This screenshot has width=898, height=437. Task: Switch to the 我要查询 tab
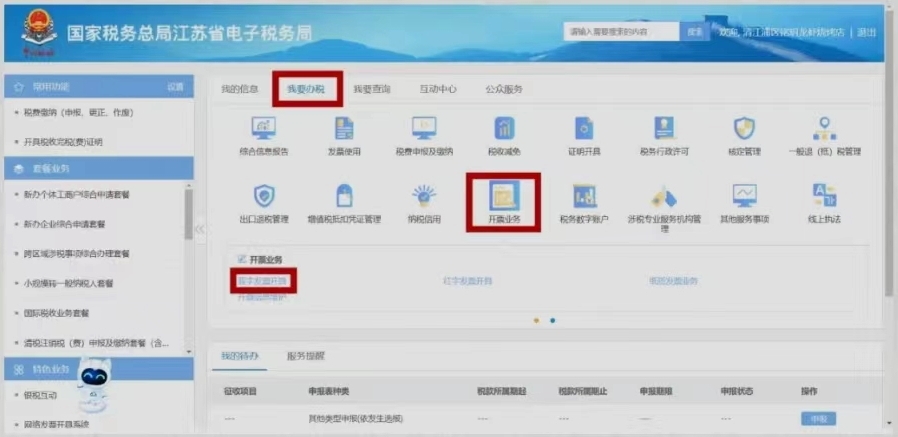(372, 89)
